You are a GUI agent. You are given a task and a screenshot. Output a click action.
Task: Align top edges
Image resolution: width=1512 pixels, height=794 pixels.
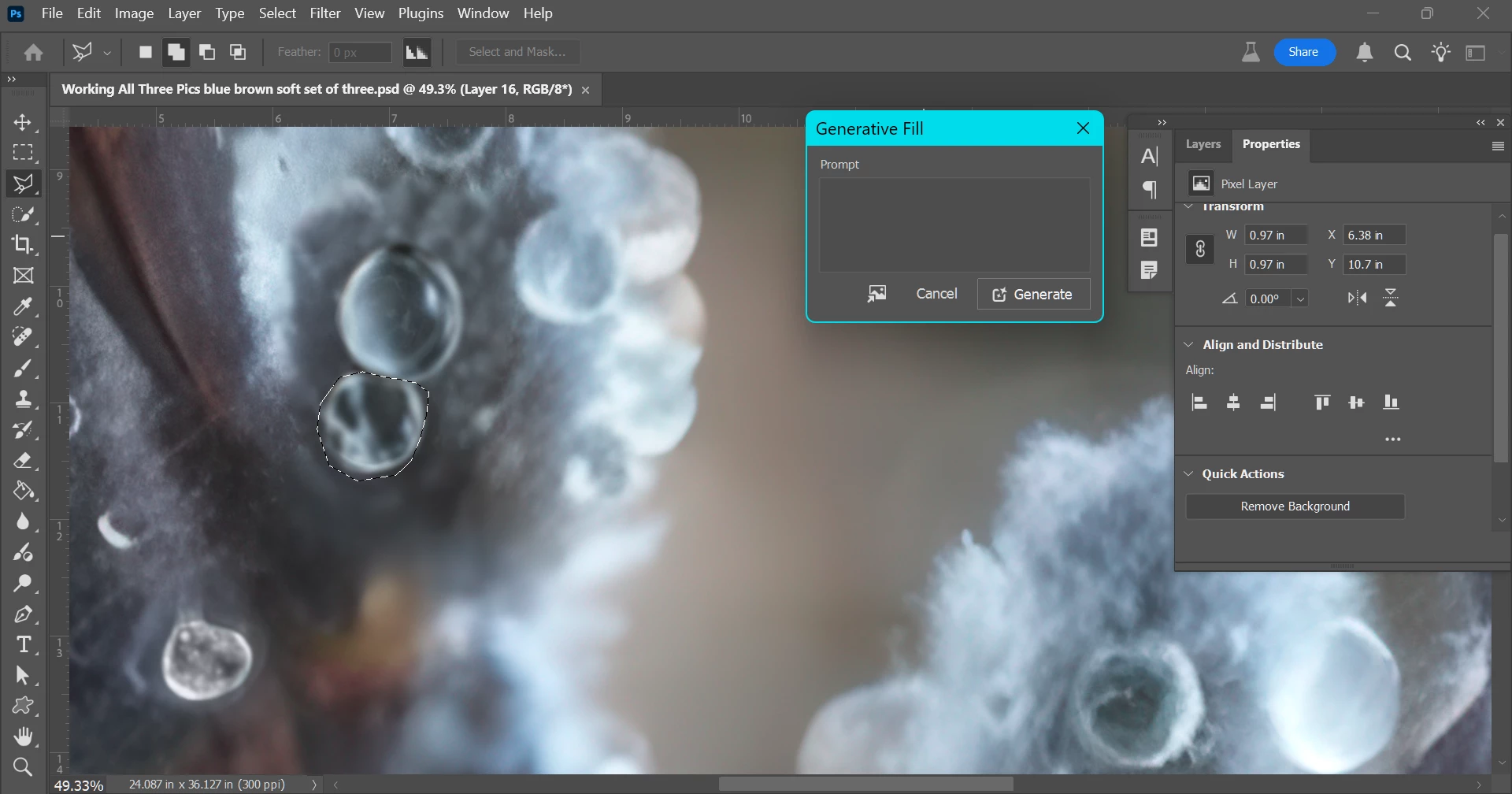tap(1322, 403)
